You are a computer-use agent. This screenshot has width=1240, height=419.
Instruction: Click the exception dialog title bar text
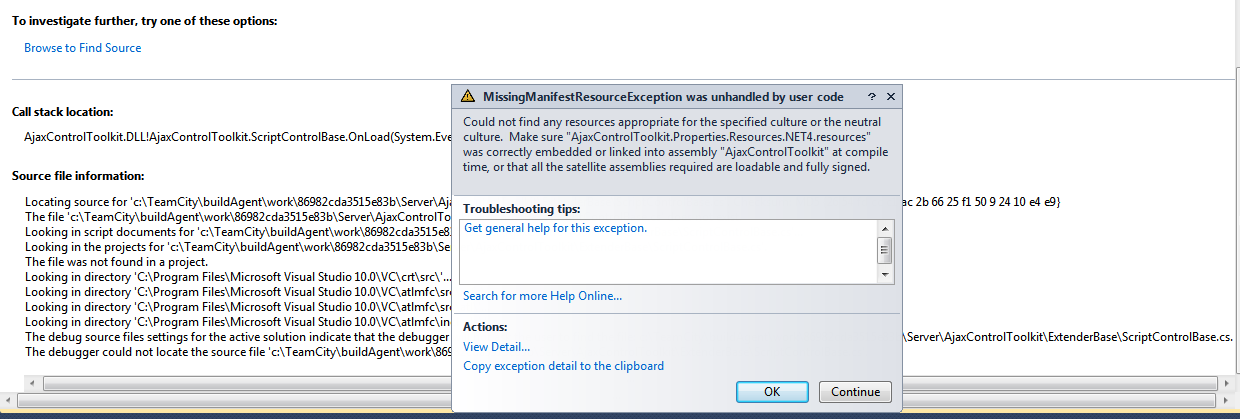(x=663, y=97)
